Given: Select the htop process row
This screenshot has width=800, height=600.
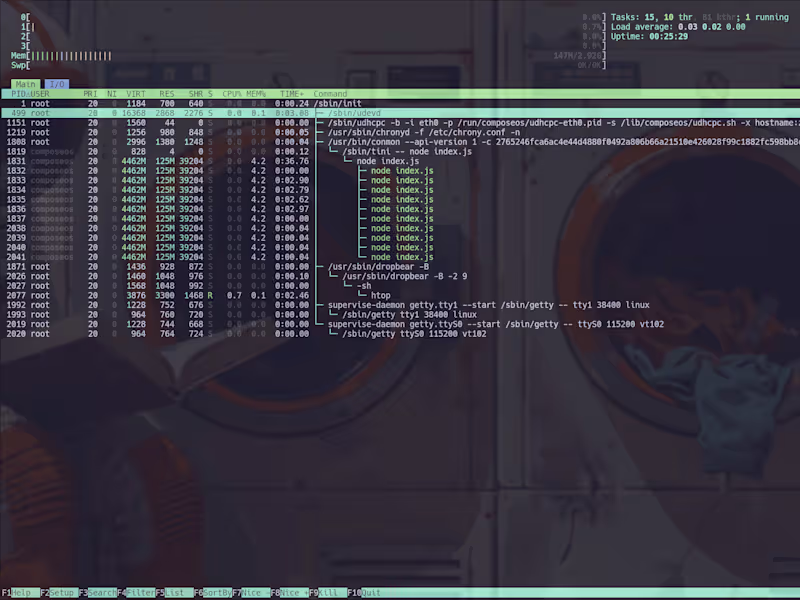Looking at the screenshot, I should 400,295.
